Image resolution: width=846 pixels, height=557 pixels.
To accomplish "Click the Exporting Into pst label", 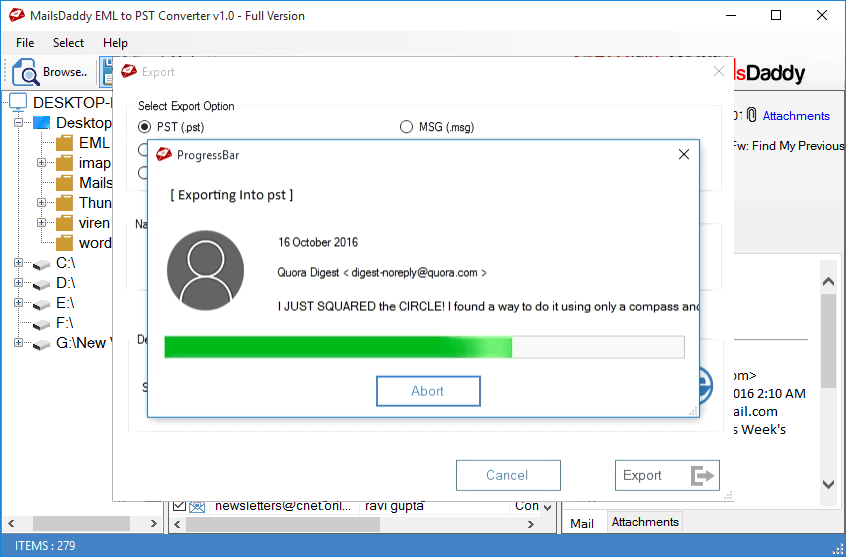I will [232, 195].
